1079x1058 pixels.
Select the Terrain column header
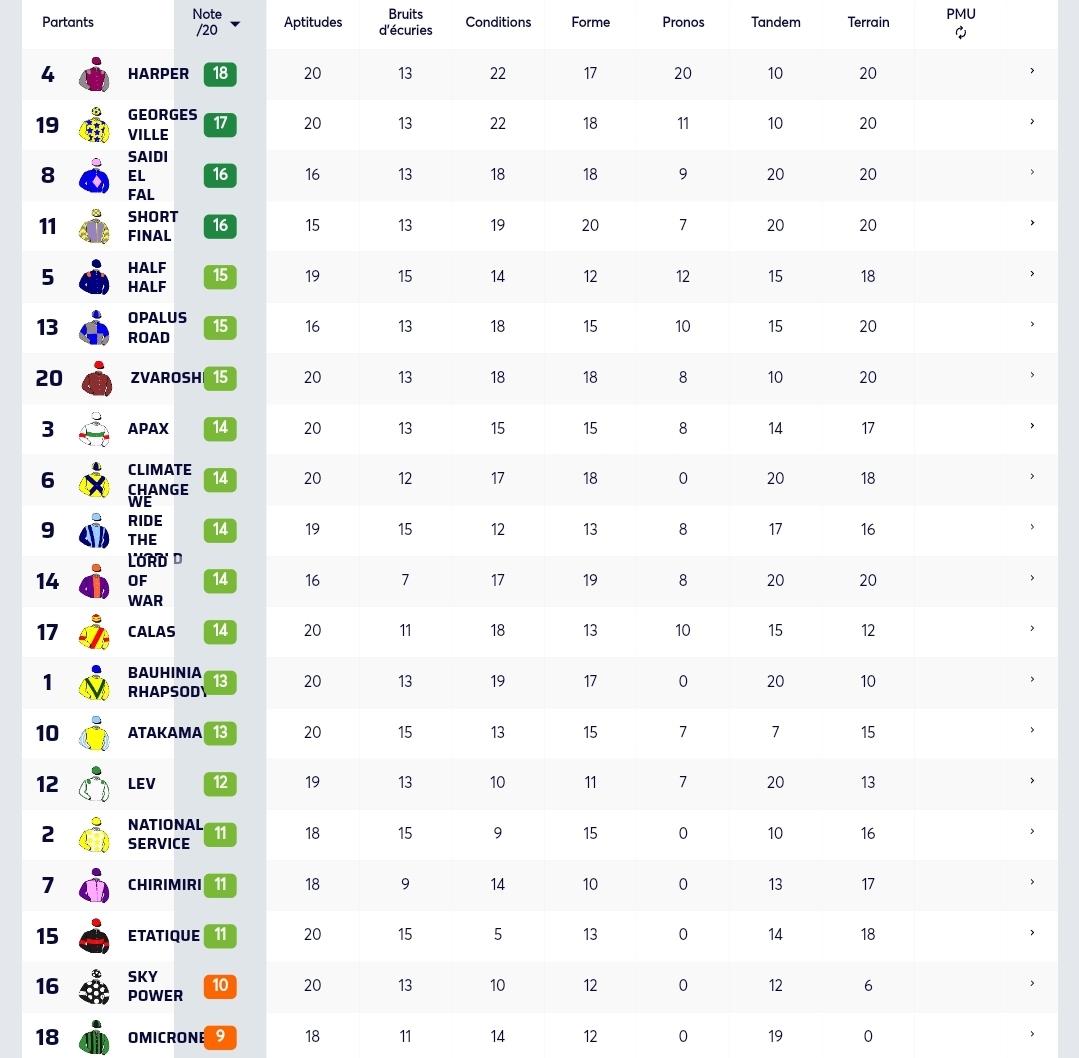[868, 22]
